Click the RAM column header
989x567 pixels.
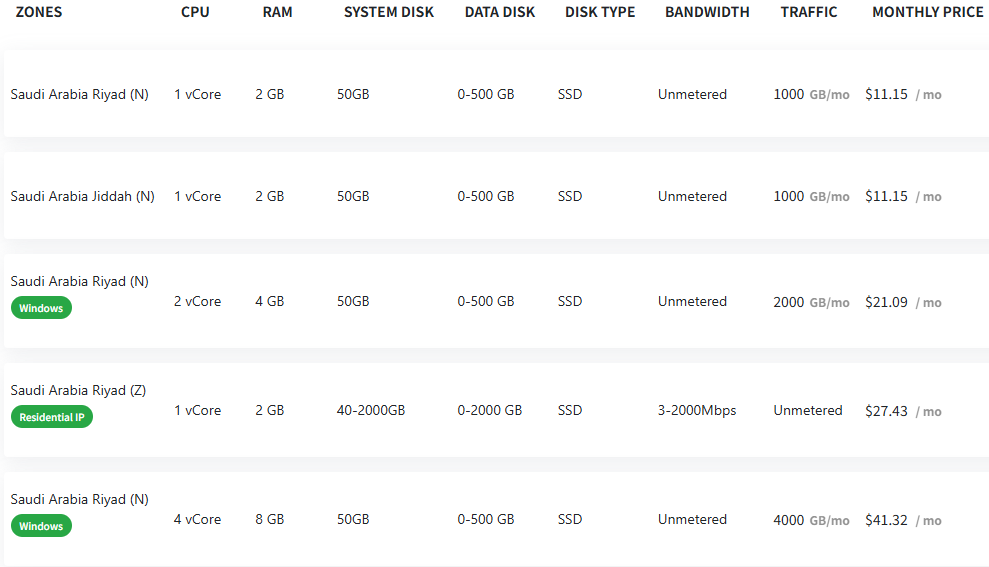click(x=277, y=12)
